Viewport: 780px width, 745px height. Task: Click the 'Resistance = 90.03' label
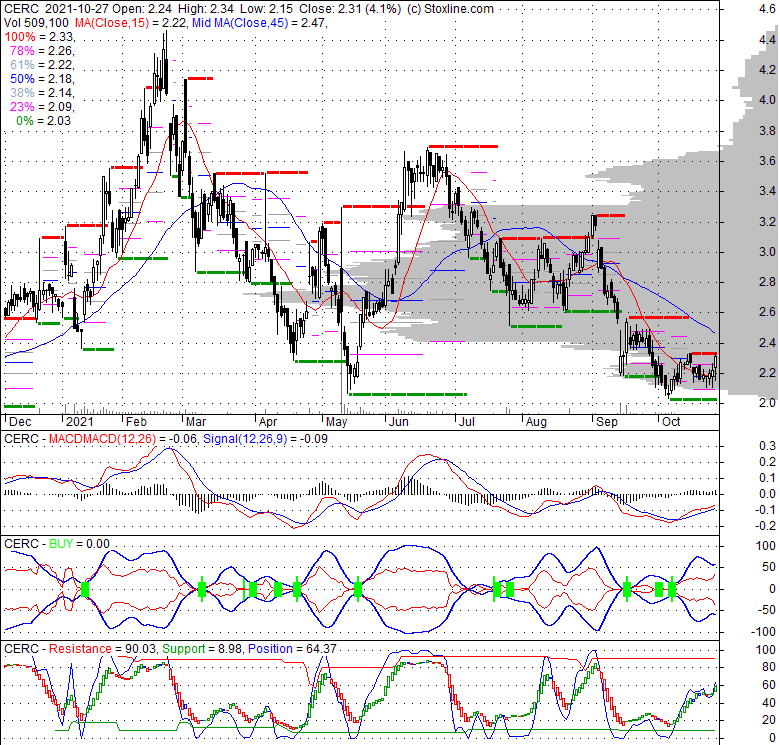103,649
